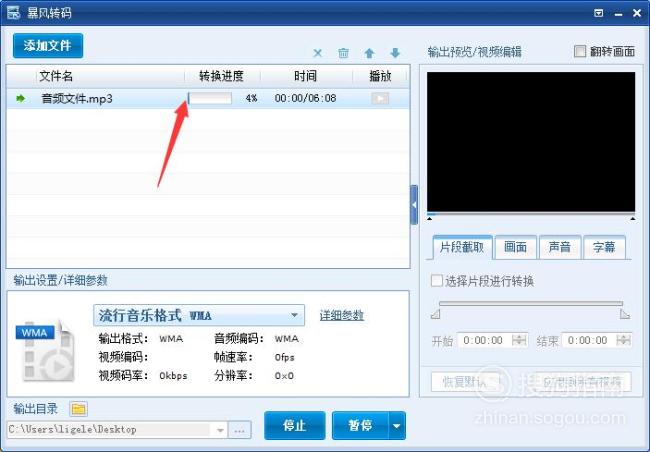Click the 转换进度 column header

coord(221,76)
